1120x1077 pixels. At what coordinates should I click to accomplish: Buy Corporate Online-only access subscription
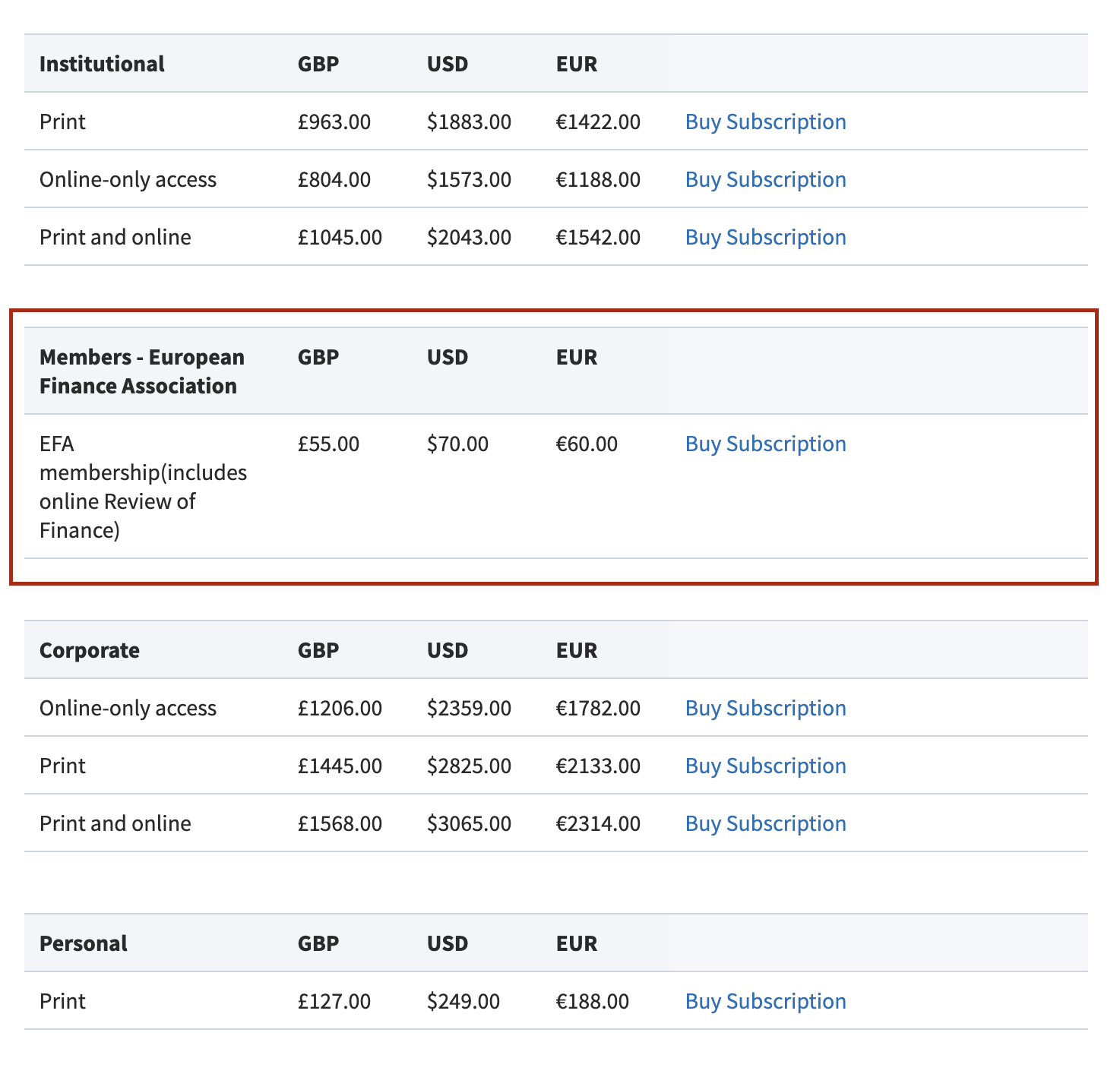pyautogui.click(x=765, y=709)
